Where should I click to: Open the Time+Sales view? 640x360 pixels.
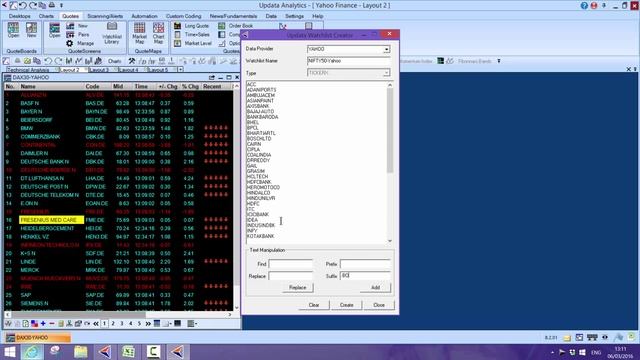point(192,35)
